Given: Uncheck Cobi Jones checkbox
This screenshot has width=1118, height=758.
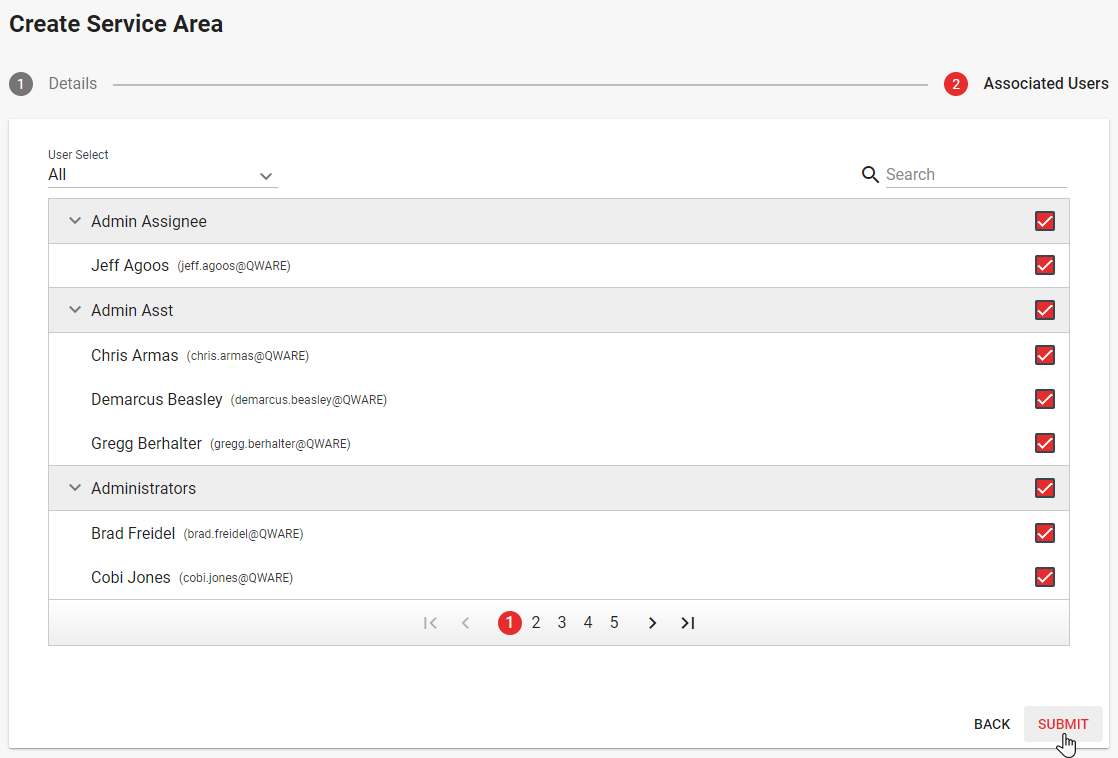Looking at the screenshot, I should click(1045, 578).
